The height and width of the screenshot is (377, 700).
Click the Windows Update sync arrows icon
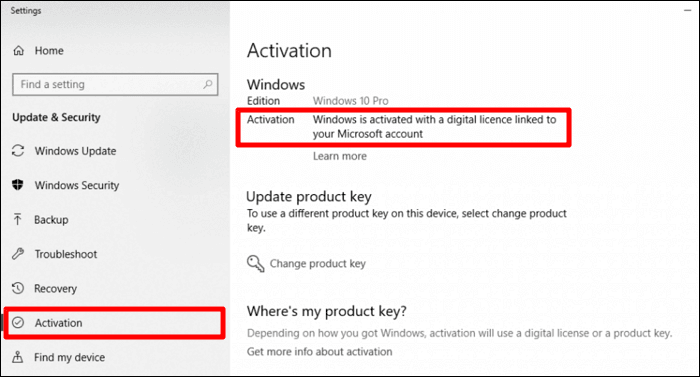(18, 151)
